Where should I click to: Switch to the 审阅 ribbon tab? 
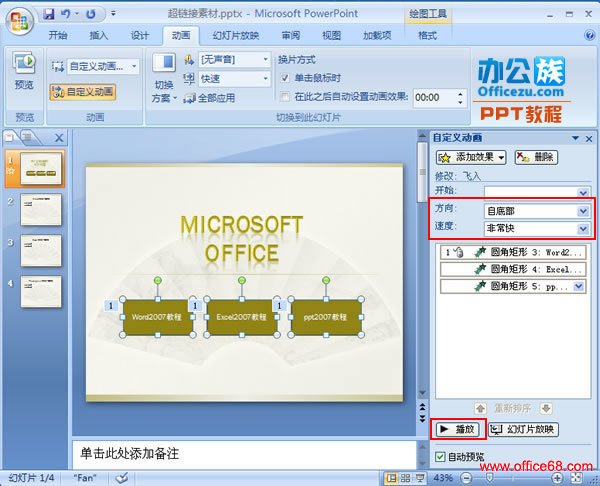pyautogui.click(x=291, y=36)
